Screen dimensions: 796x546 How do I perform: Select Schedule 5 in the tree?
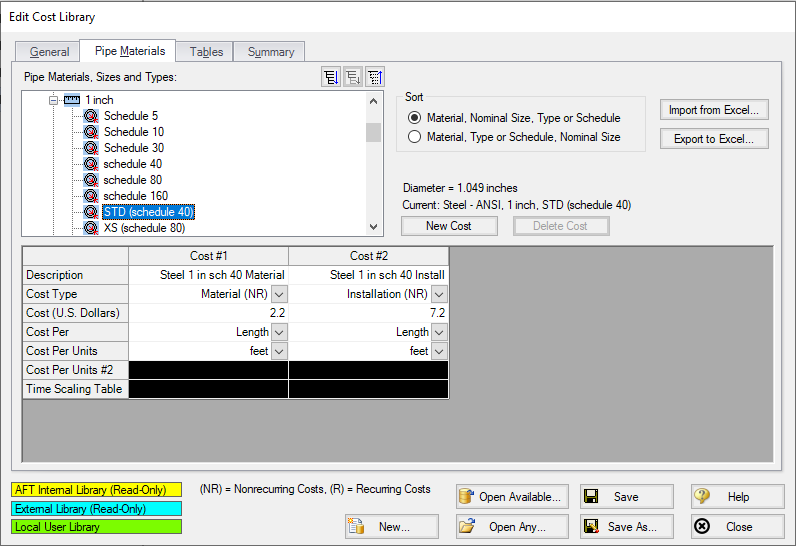(x=131, y=116)
